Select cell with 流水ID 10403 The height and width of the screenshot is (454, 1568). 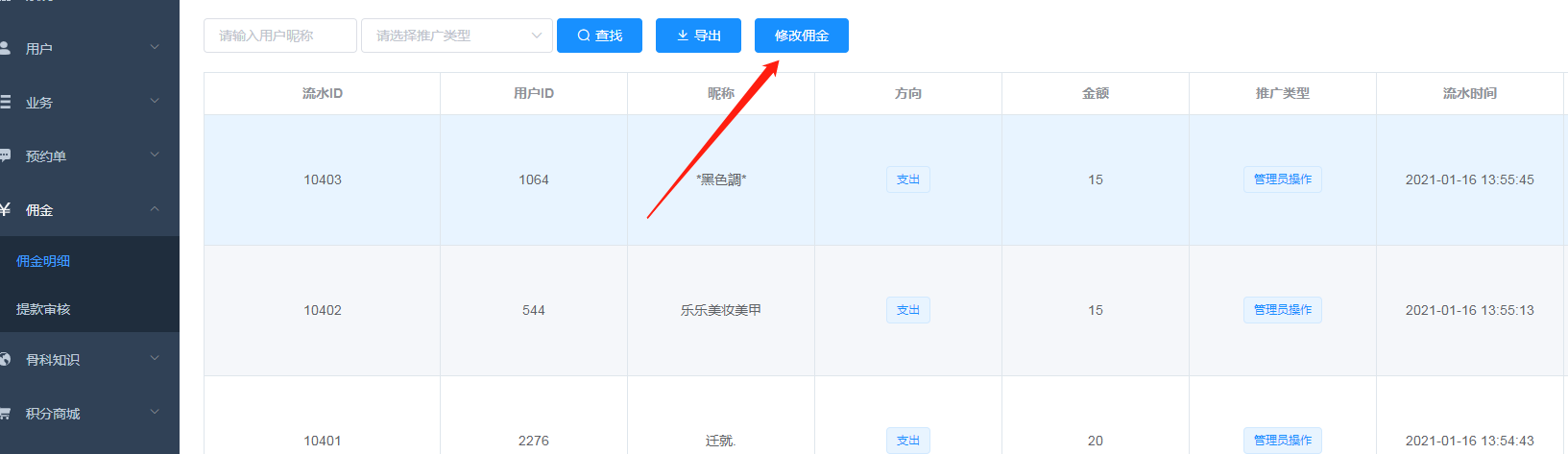(x=323, y=179)
